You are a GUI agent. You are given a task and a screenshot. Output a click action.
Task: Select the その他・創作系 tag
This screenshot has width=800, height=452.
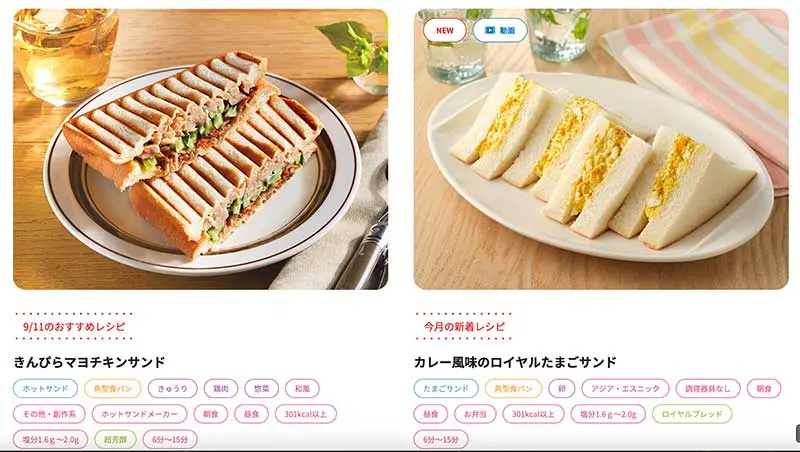49,414
